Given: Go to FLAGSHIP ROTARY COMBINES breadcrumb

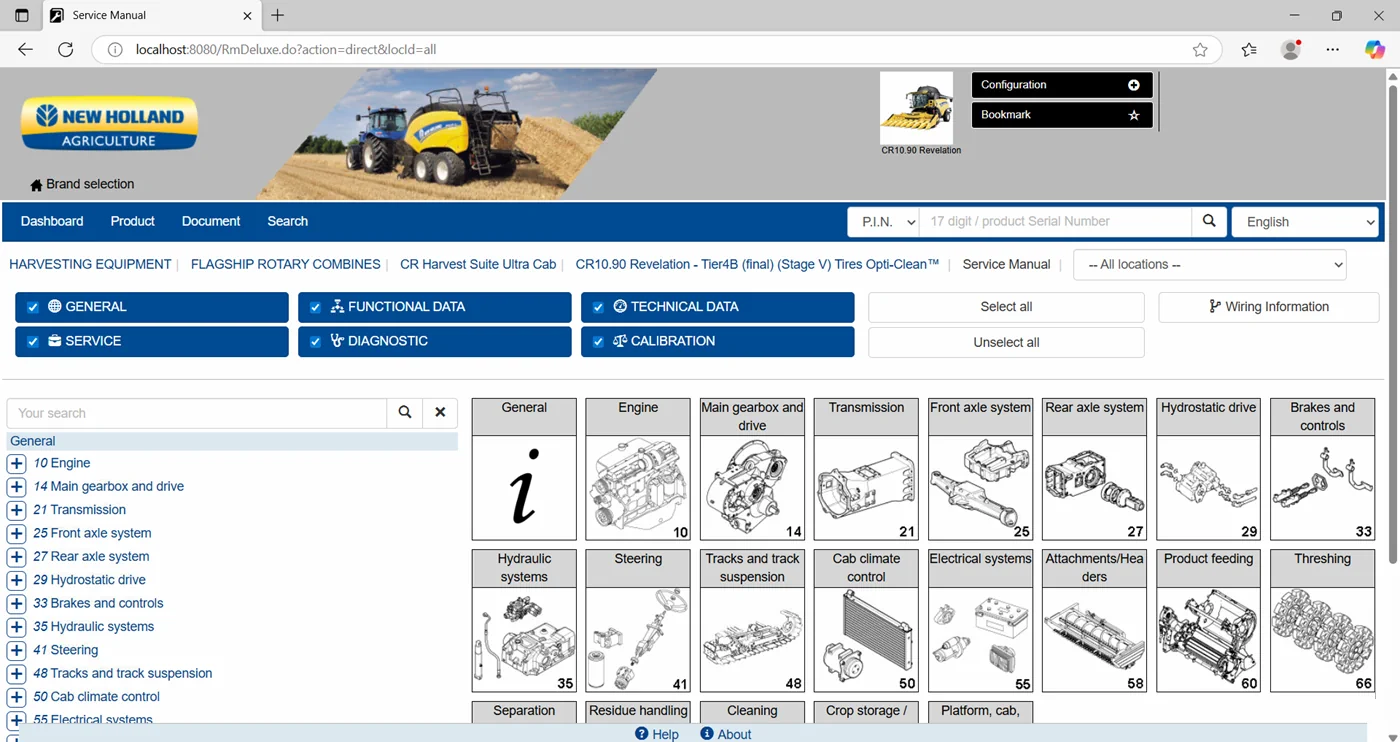Looking at the screenshot, I should click(x=285, y=264).
